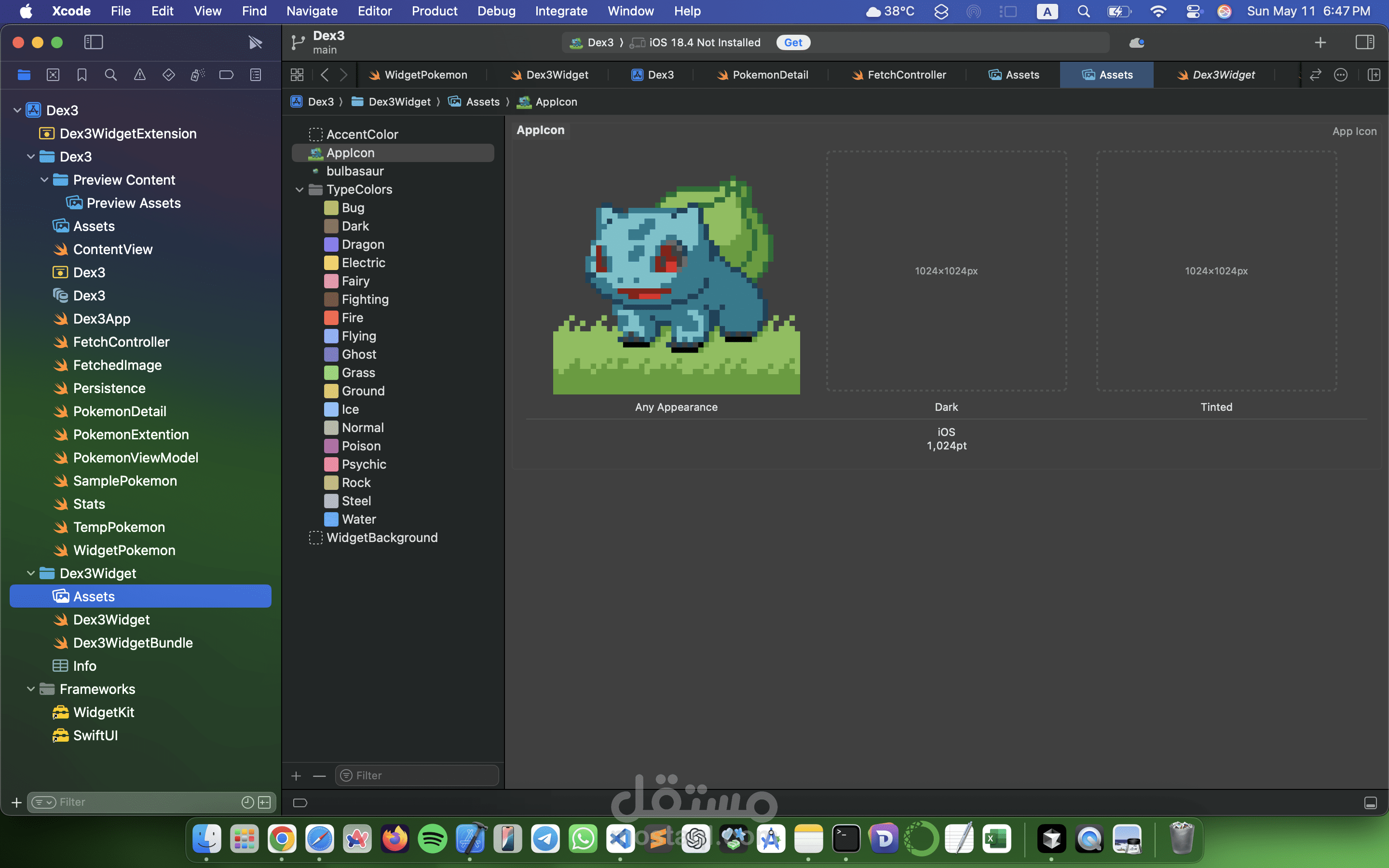Click the related items grid icon
This screenshot has height=868, width=1389.
coord(297,75)
